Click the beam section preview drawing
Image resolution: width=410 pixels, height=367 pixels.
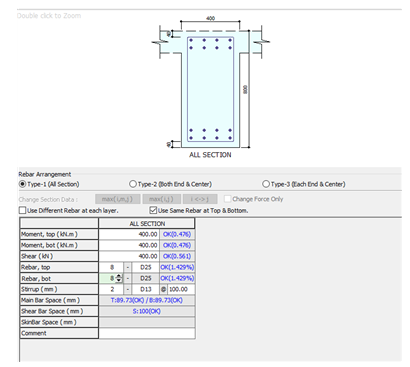210,87
